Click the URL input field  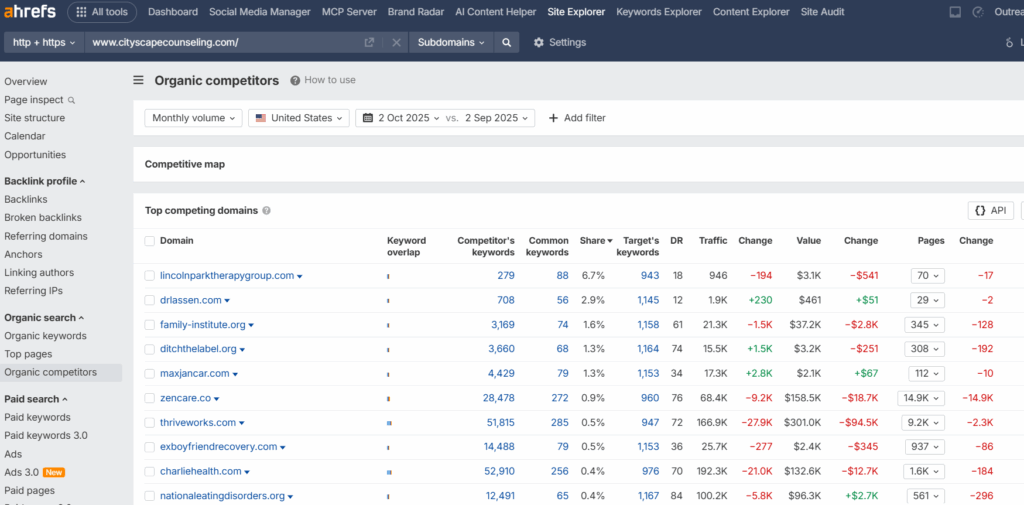222,42
